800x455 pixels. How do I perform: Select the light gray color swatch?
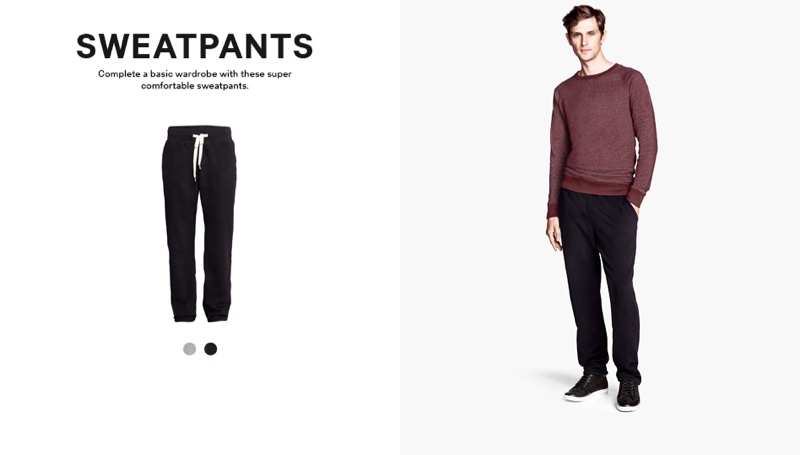pyautogui.click(x=189, y=349)
